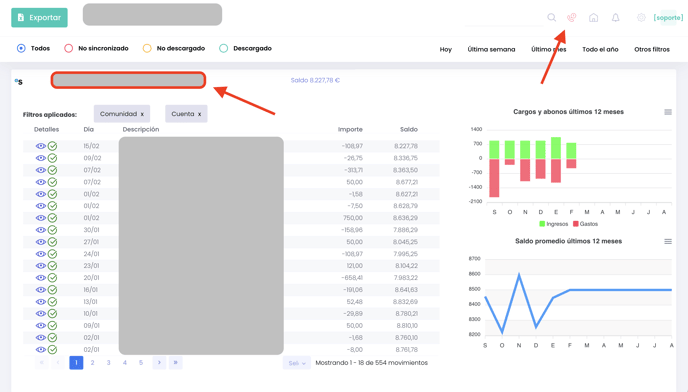Screen dimensions: 688x392
Task: Open the notifications bell
Action: 616,18
